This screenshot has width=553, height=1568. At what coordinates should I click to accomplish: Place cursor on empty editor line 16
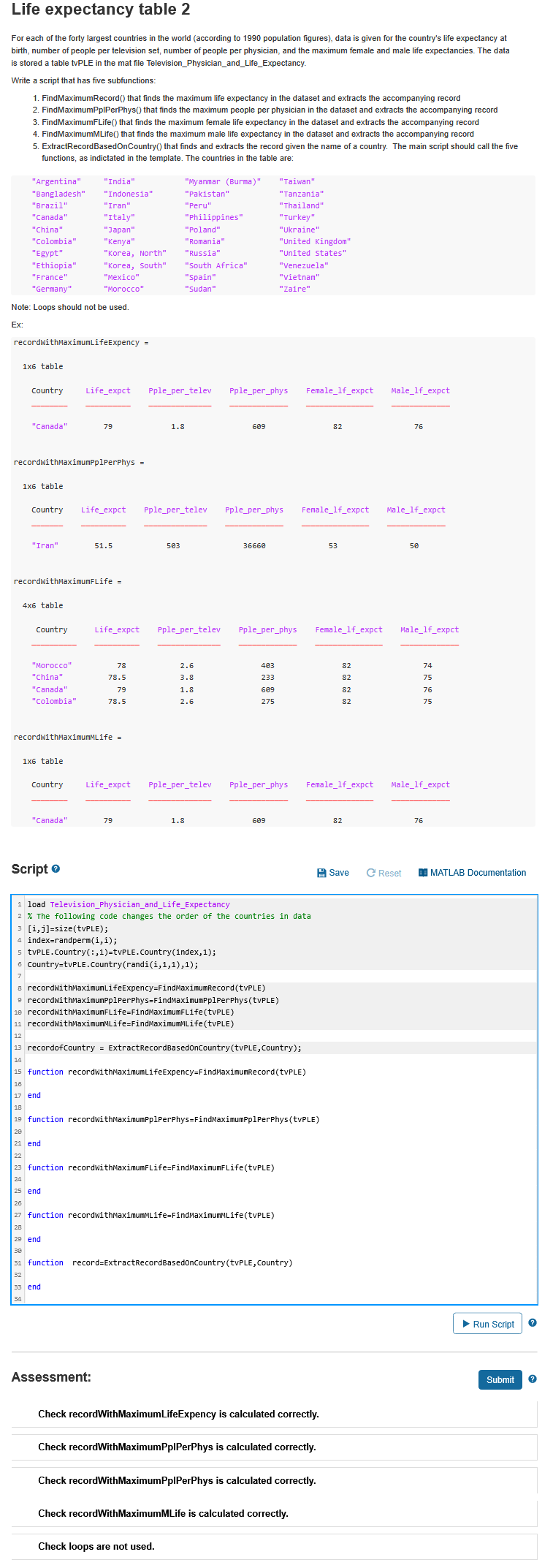click(281, 1083)
